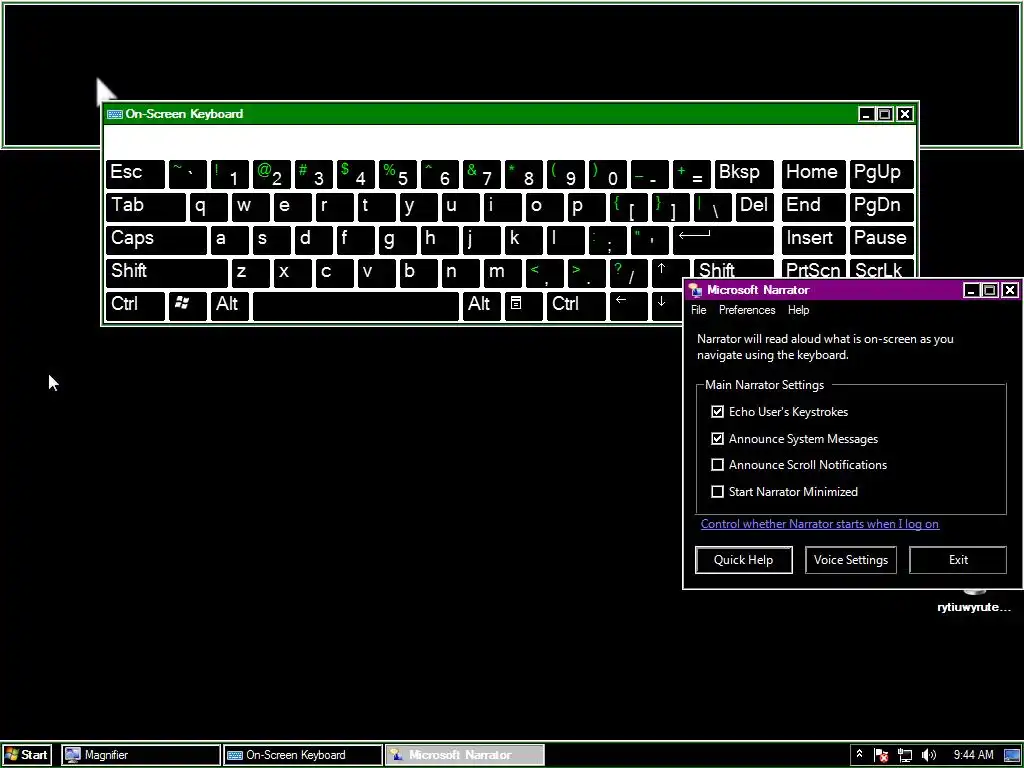Expand hidden tray icons chevron
Viewport: 1024px width, 768px height.
859,754
